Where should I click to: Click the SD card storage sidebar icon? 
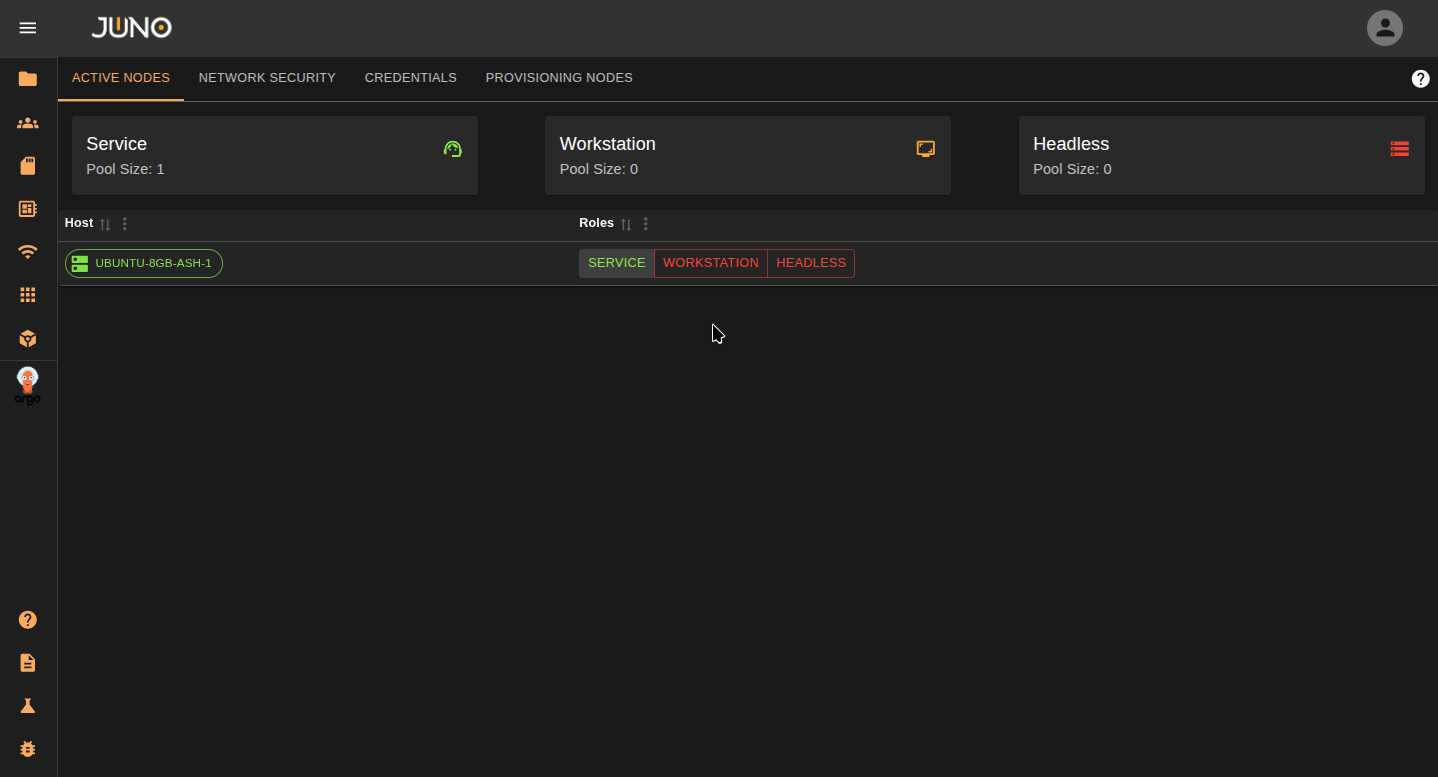click(x=28, y=166)
